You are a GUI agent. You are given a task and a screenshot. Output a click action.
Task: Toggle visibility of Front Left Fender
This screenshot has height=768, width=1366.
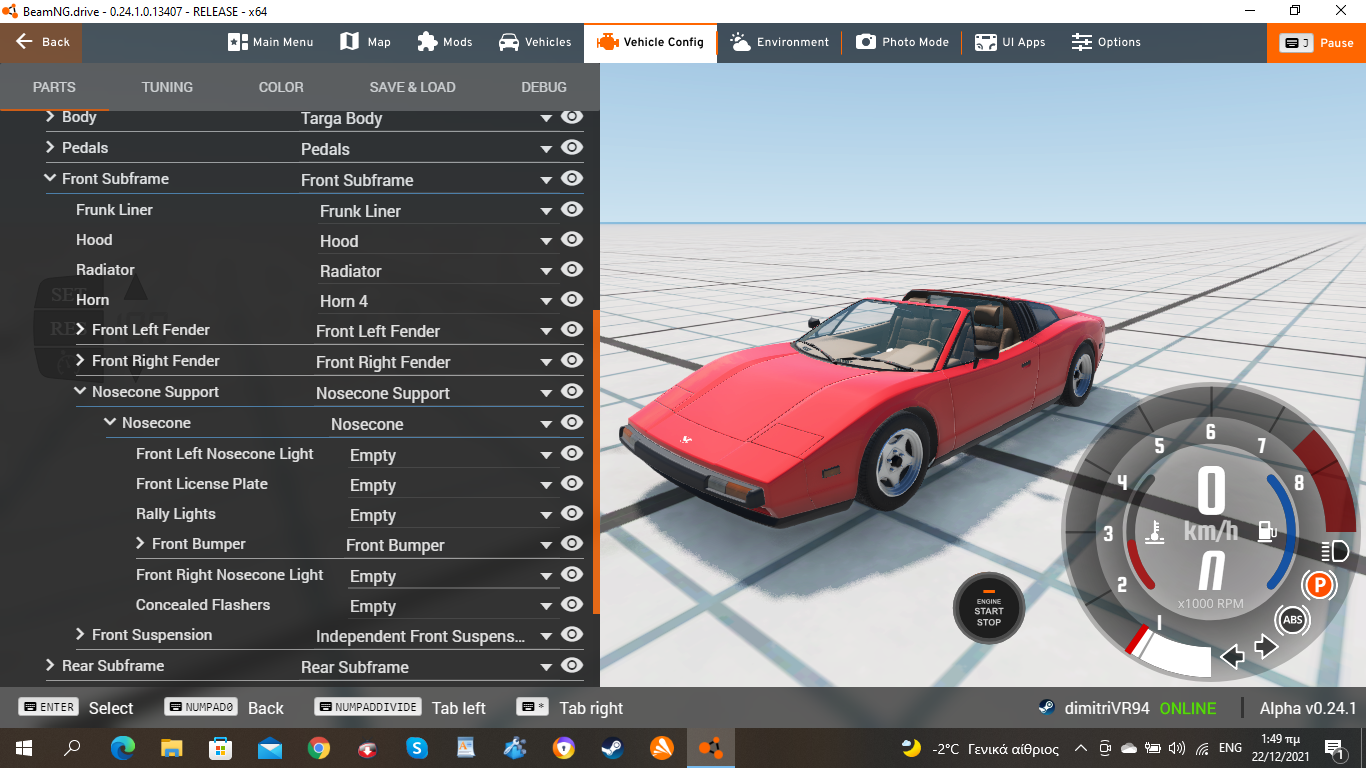[572, 330]
